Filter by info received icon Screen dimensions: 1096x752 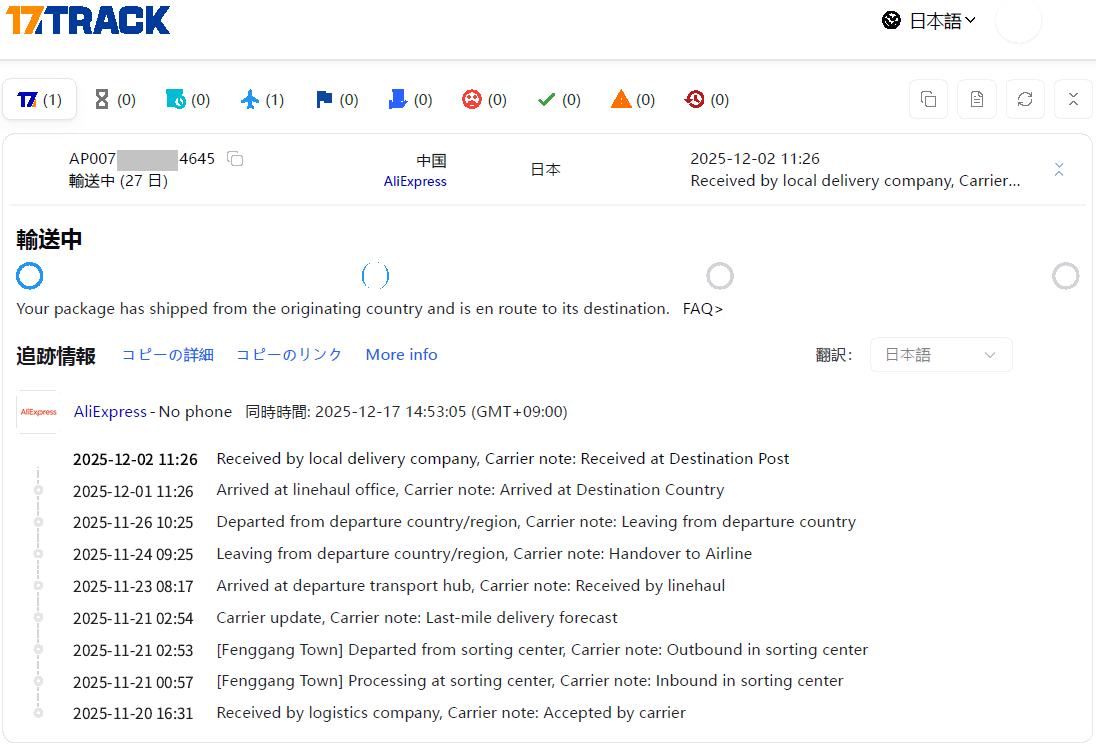(188, 100)
